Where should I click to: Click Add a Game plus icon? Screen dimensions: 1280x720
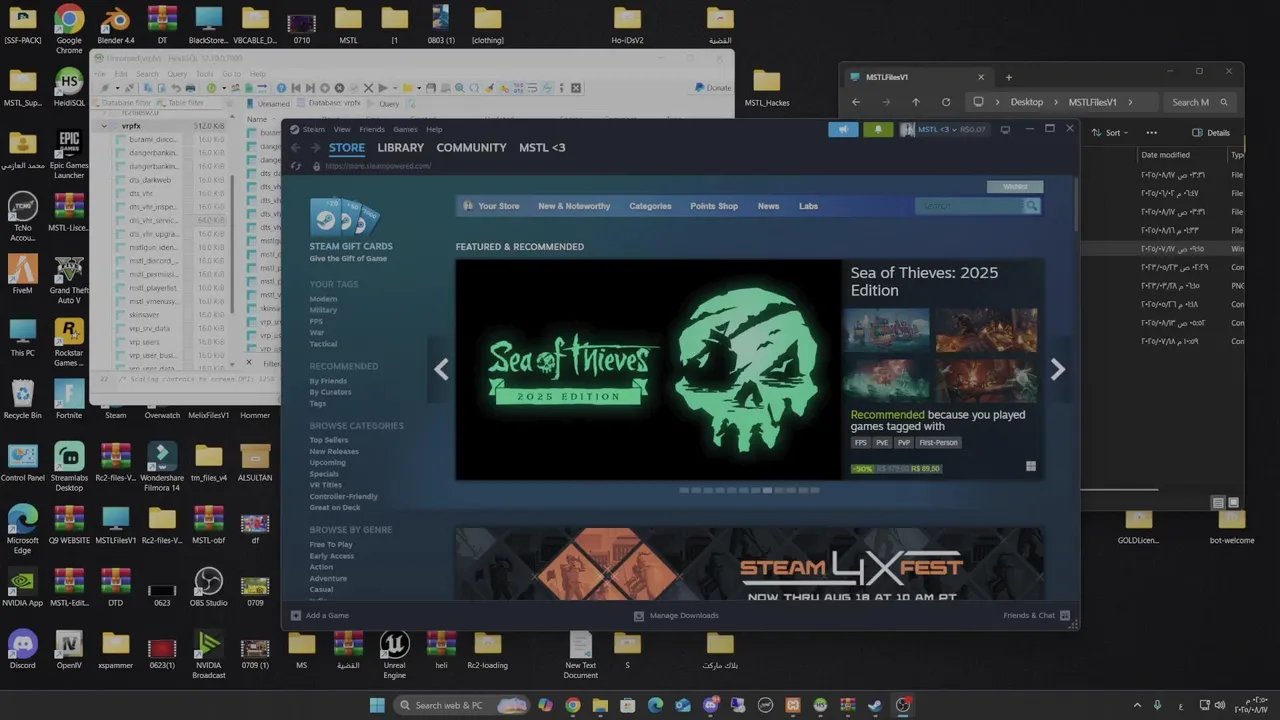[296, 615]
